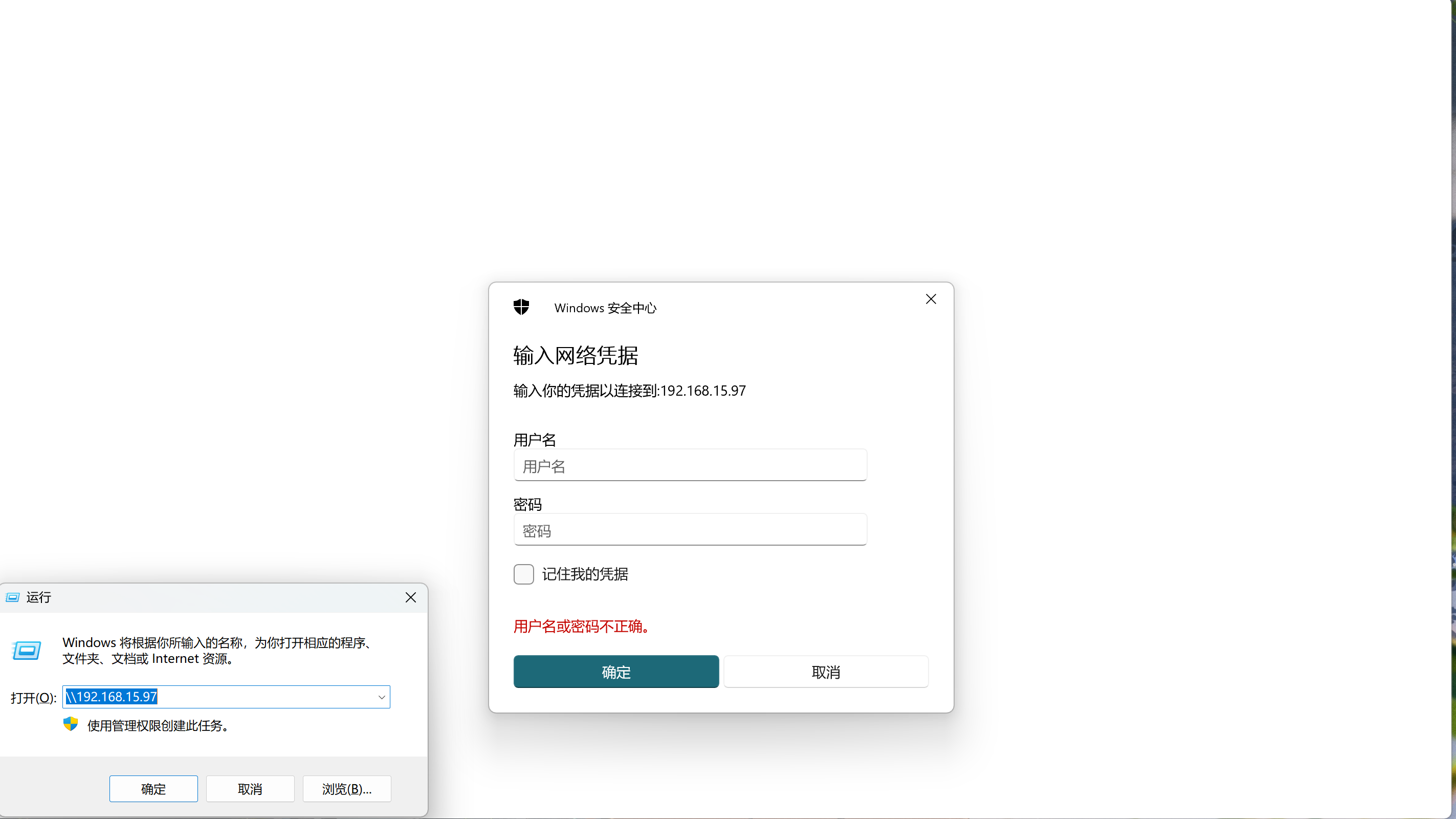Close the Windows 安全中心 credentials dialog
Image resolution: width=1456 pixels, height=819 pixels.
click(x=931, y=299)
